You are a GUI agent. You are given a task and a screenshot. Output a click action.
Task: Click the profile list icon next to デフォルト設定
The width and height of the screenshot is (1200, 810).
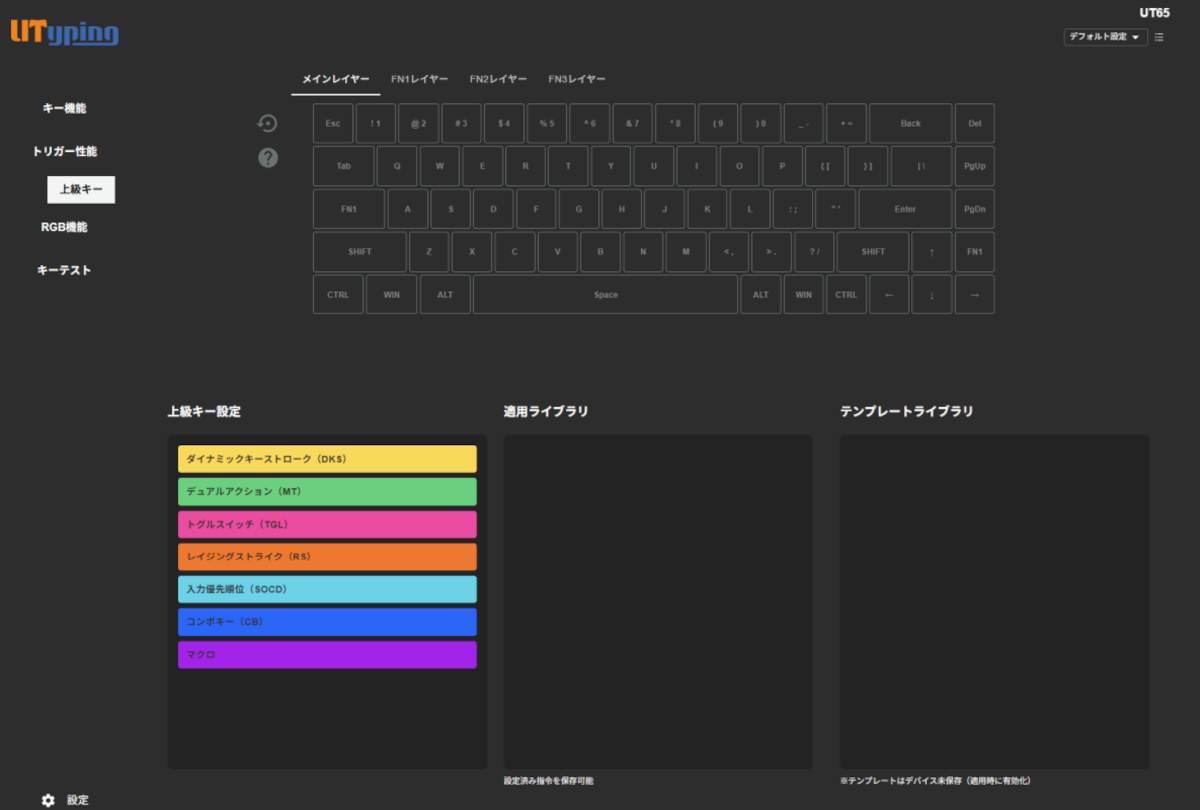(1160, 36)
